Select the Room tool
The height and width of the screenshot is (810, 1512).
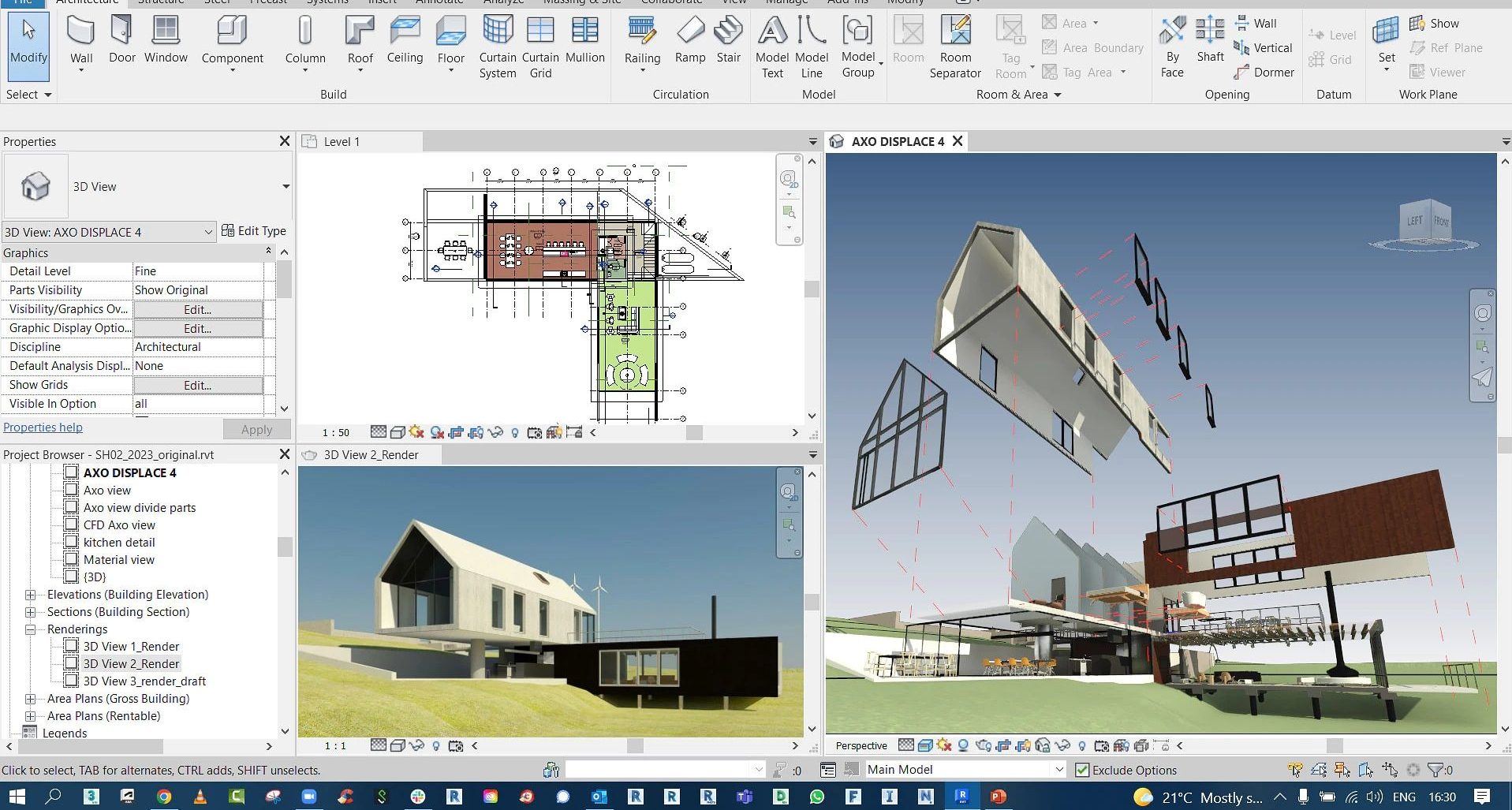pos(907,39)
